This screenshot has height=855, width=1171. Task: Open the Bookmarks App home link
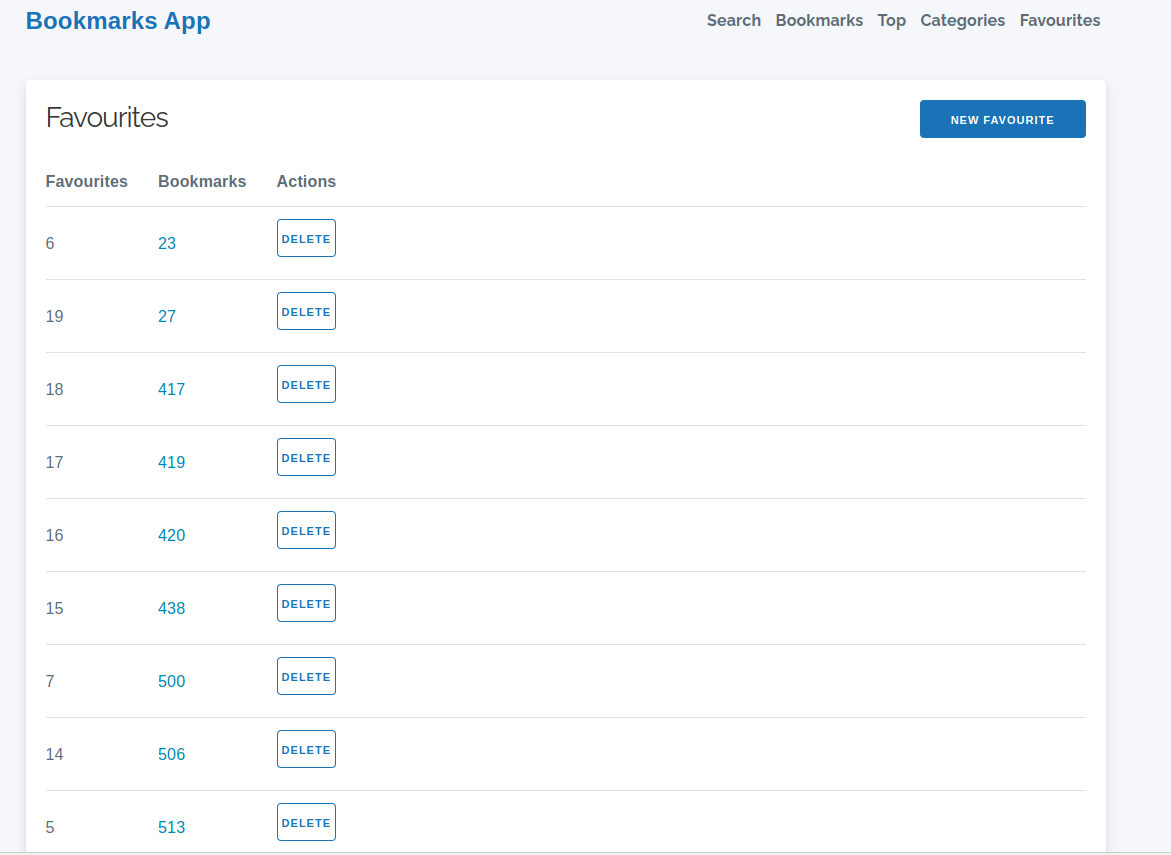tap(118, 21)
